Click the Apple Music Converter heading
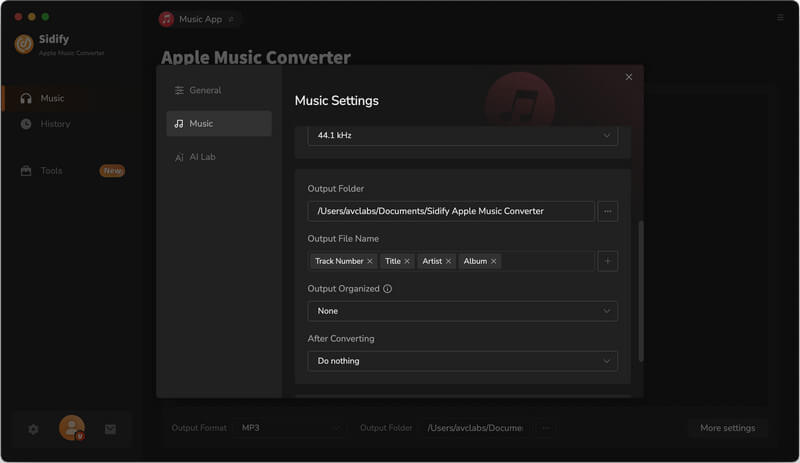Screen dimensions: 800x463 [256, 57]
